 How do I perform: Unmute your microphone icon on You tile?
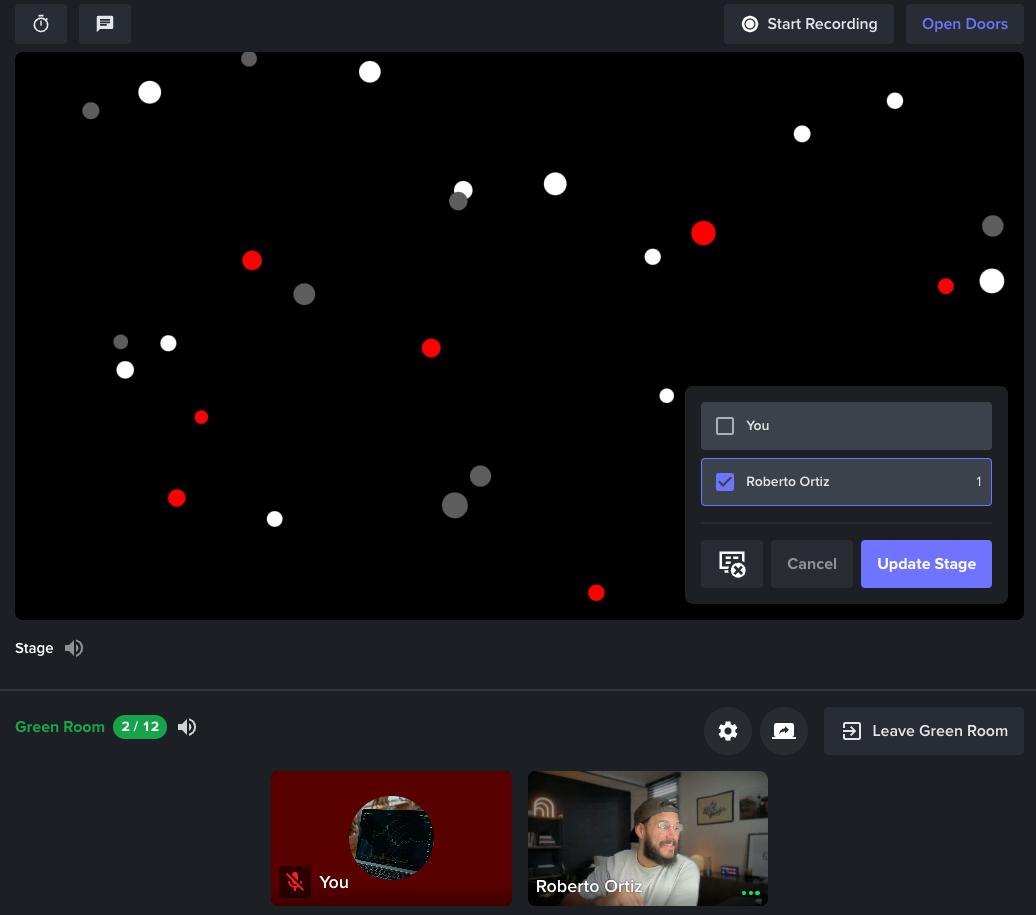[x=295, y=882]
